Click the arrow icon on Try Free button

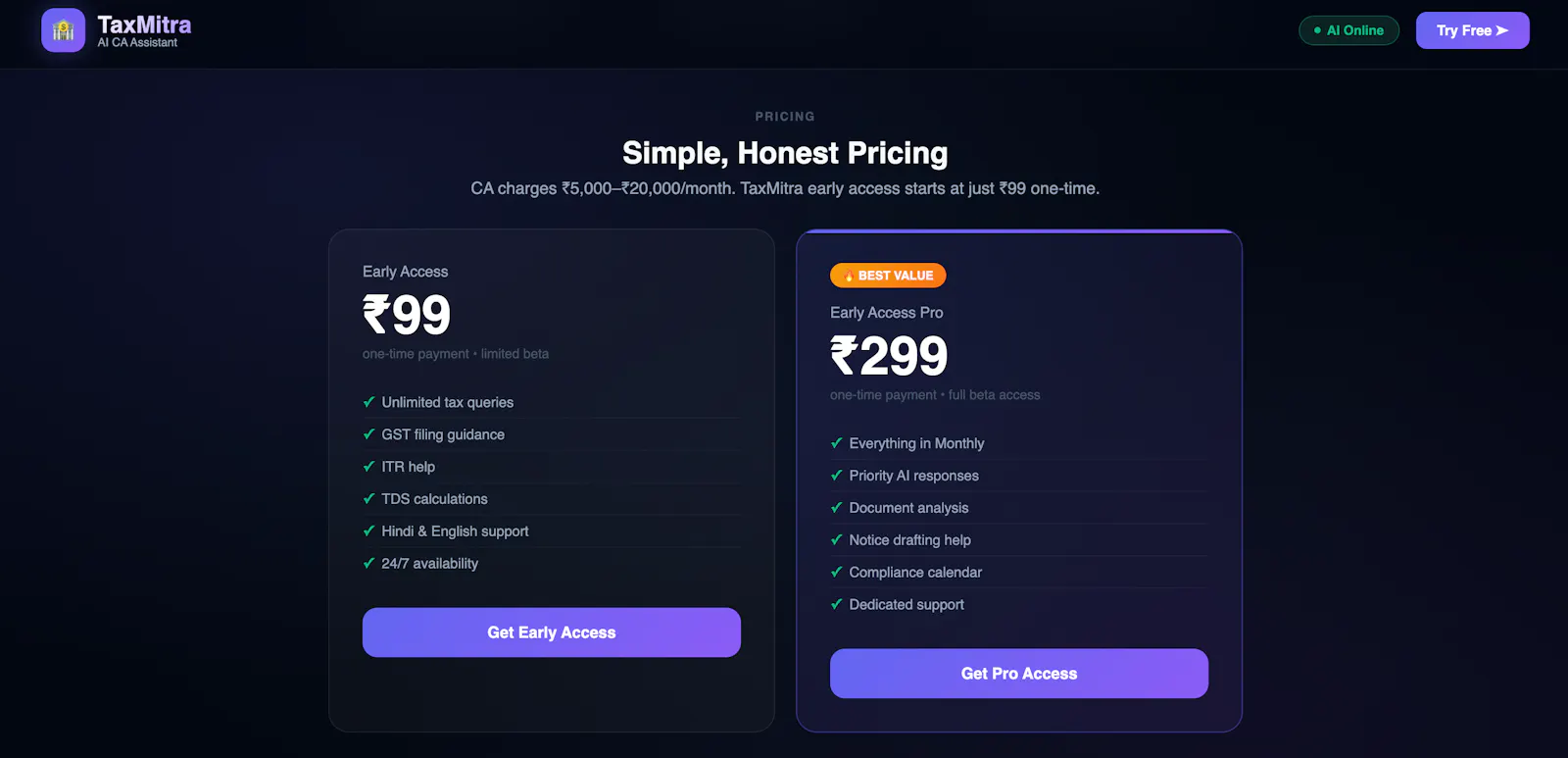(1501, 30)
